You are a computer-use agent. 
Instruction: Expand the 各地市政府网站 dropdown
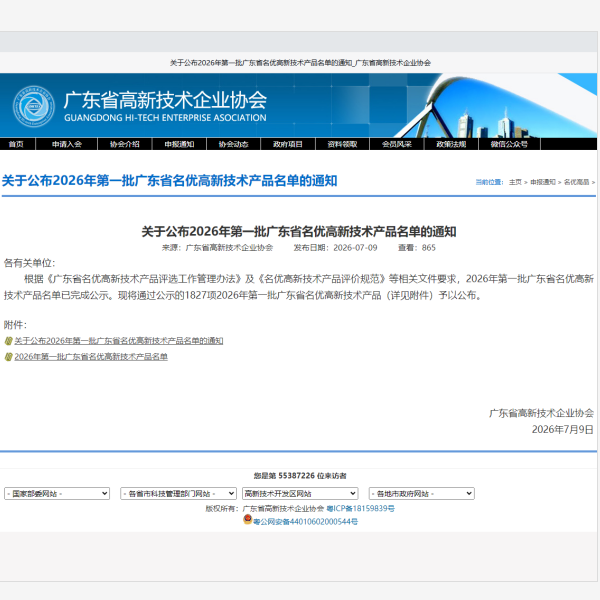[422, 494]
